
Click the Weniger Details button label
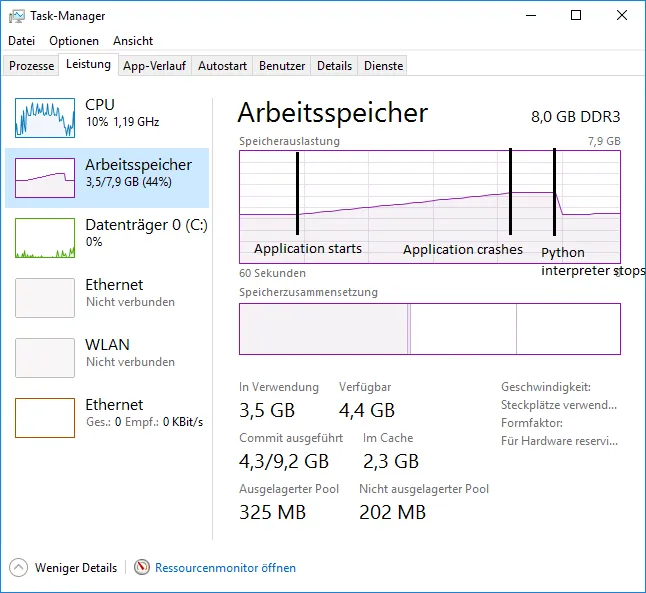pos(76,567)
